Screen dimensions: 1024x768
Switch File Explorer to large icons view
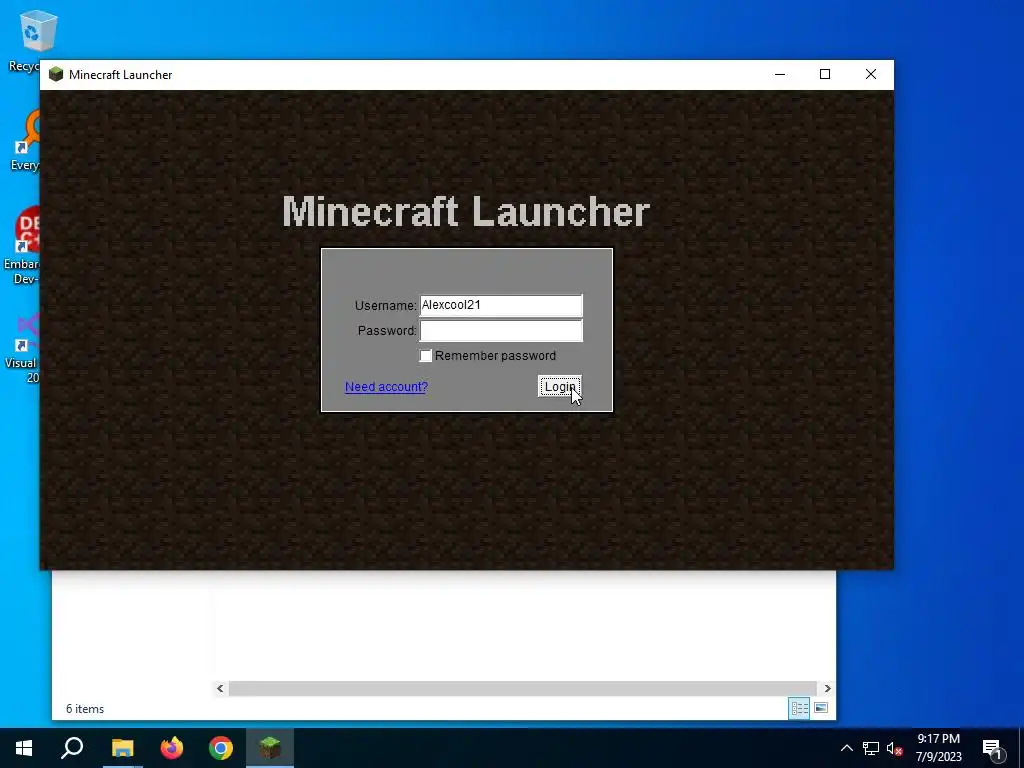[821, 708]
